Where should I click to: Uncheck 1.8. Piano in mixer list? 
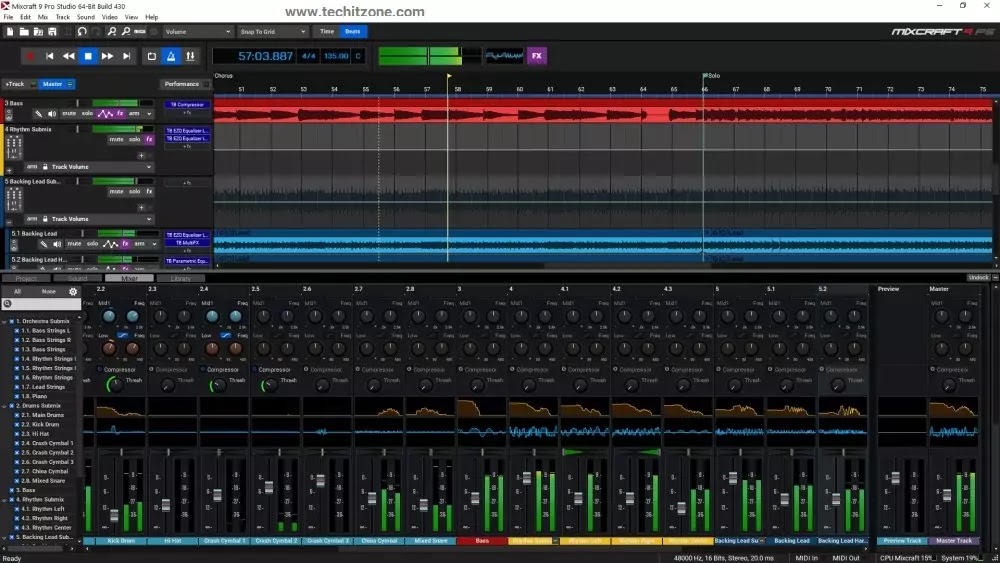coord(17,396)
